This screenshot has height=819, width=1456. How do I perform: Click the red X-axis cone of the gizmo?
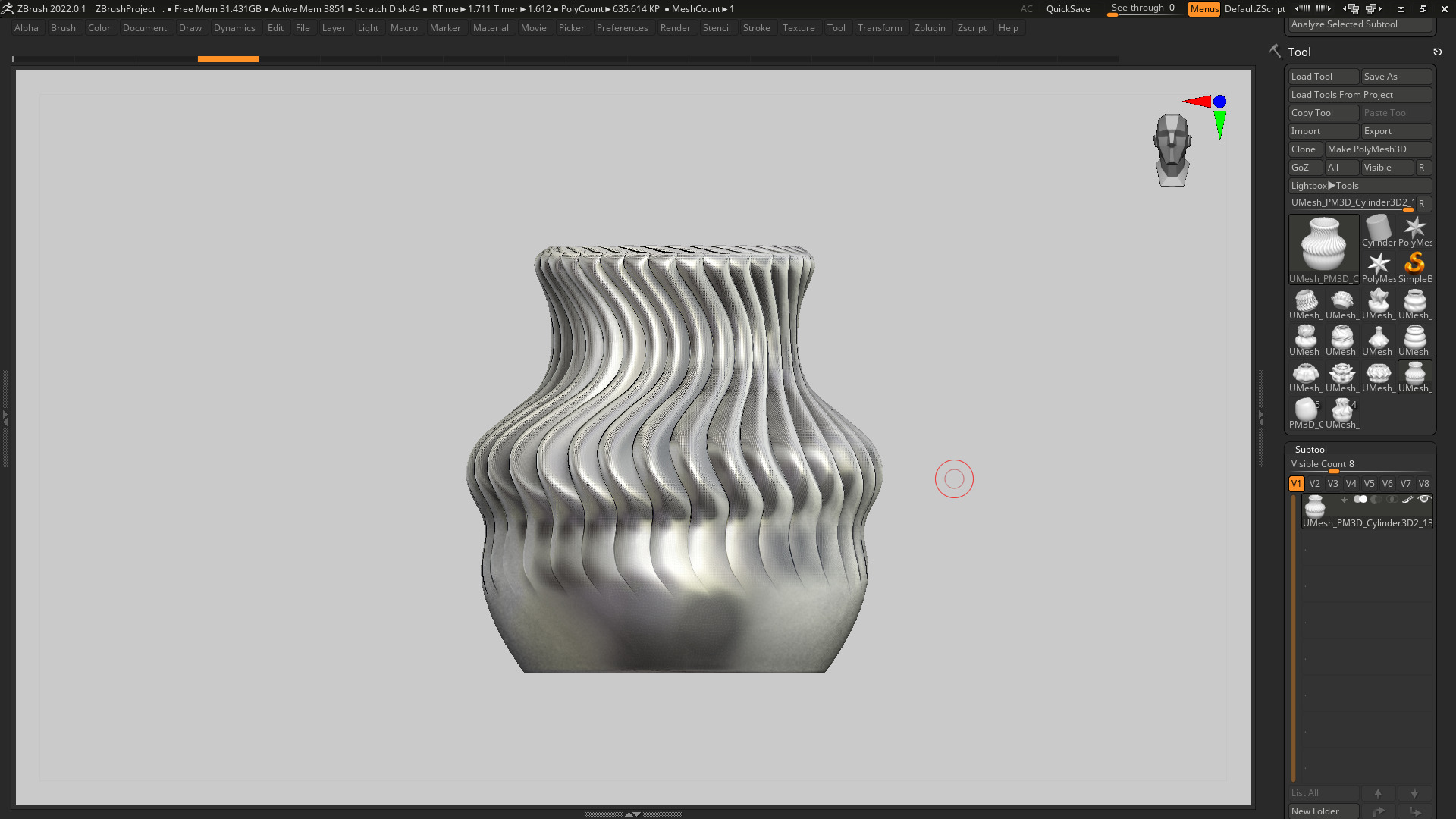click(1197, 101)
